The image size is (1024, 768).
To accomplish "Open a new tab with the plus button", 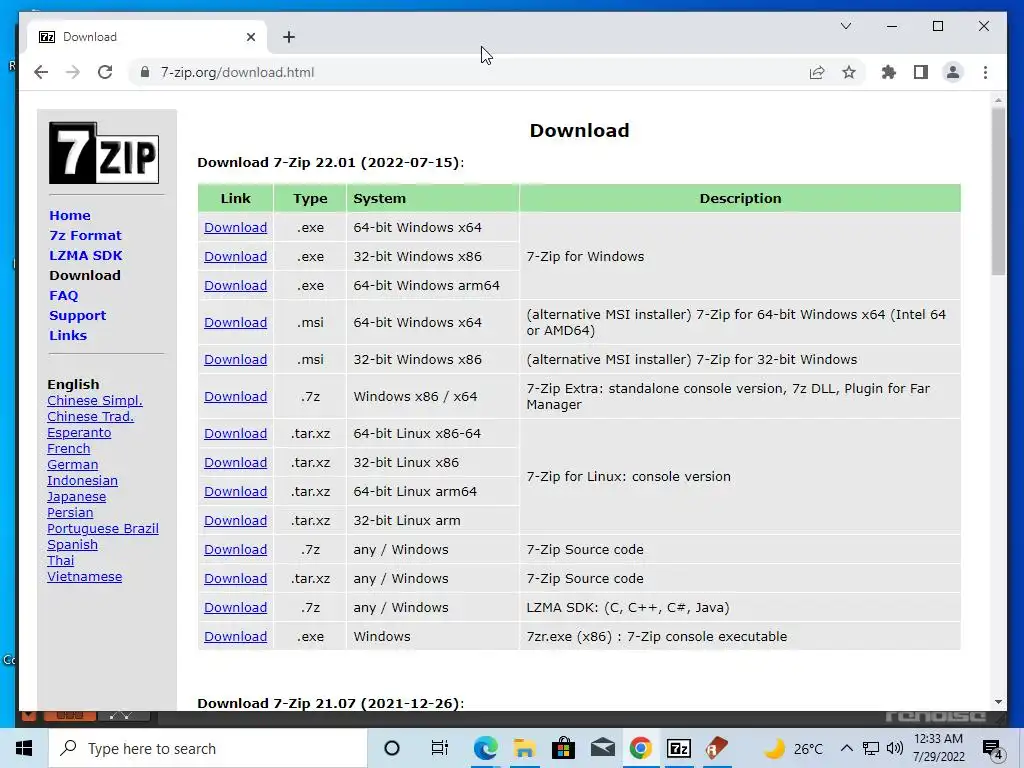I will pos(289,37).
